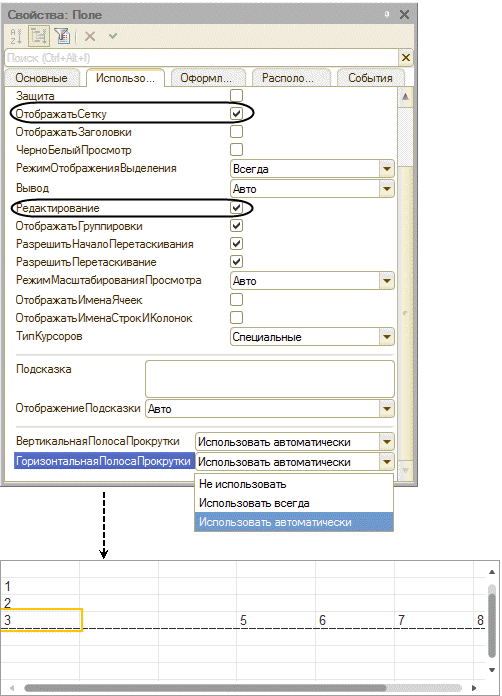Screen dimensions: 502x696
Task: Click the cancel X toolbar icon
Action: tap(90, 36)
